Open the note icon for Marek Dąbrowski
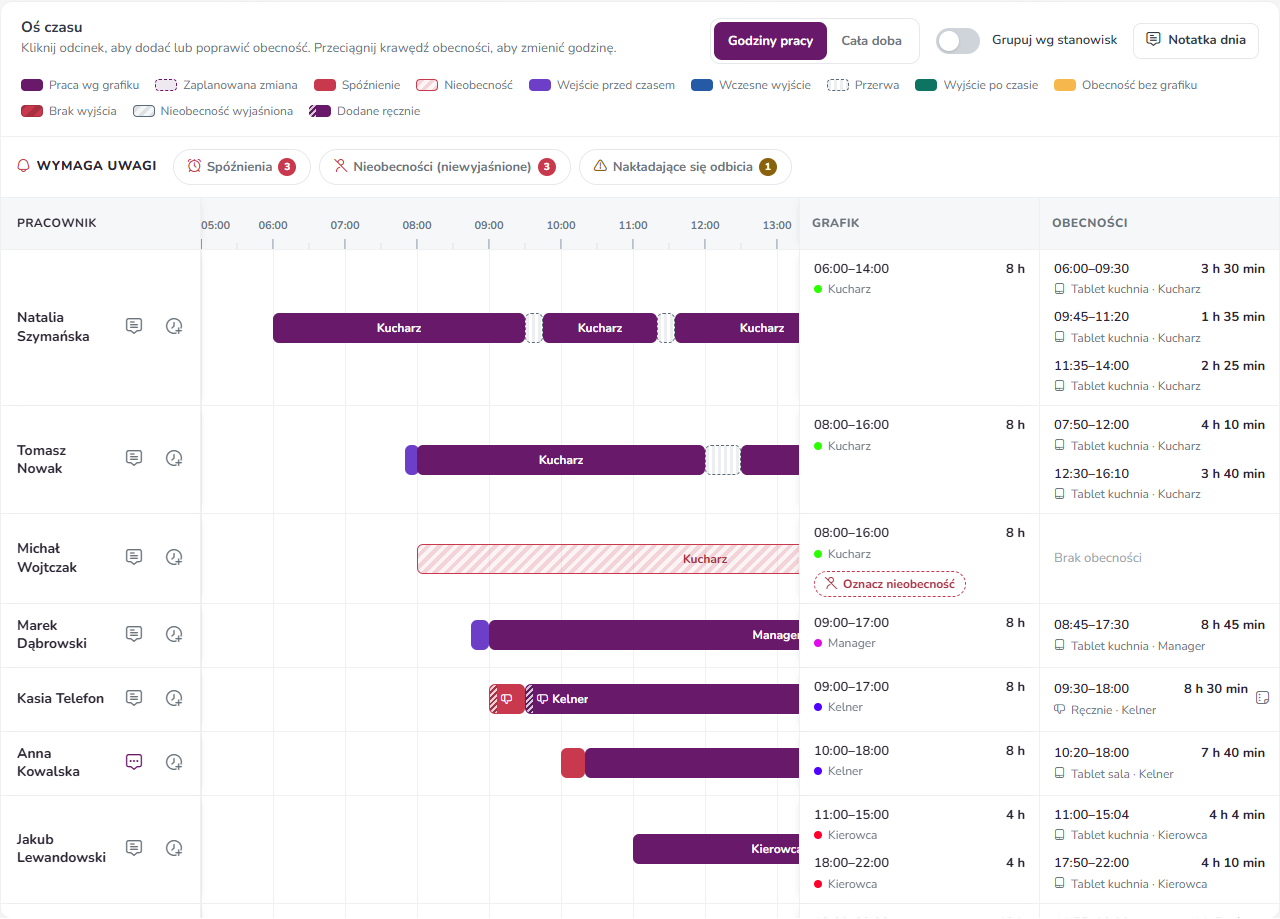 (134, 634)
